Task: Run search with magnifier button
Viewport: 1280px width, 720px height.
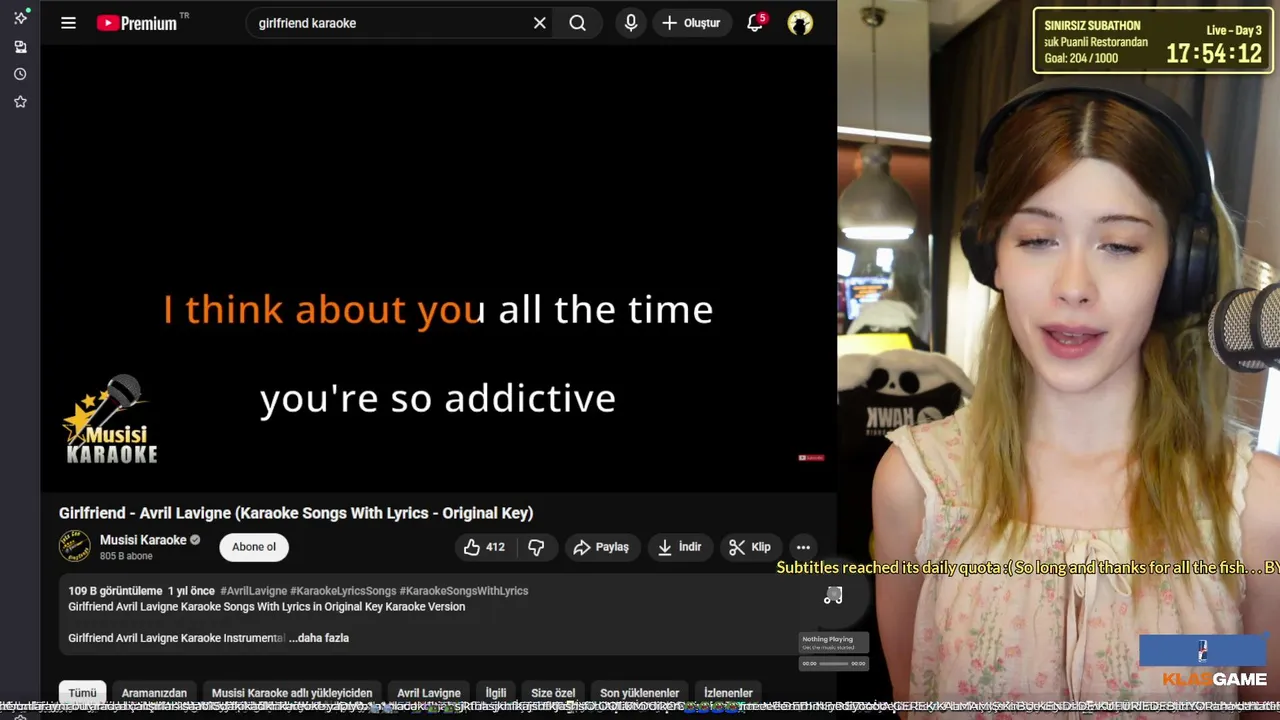Action: tap(577, 23)
